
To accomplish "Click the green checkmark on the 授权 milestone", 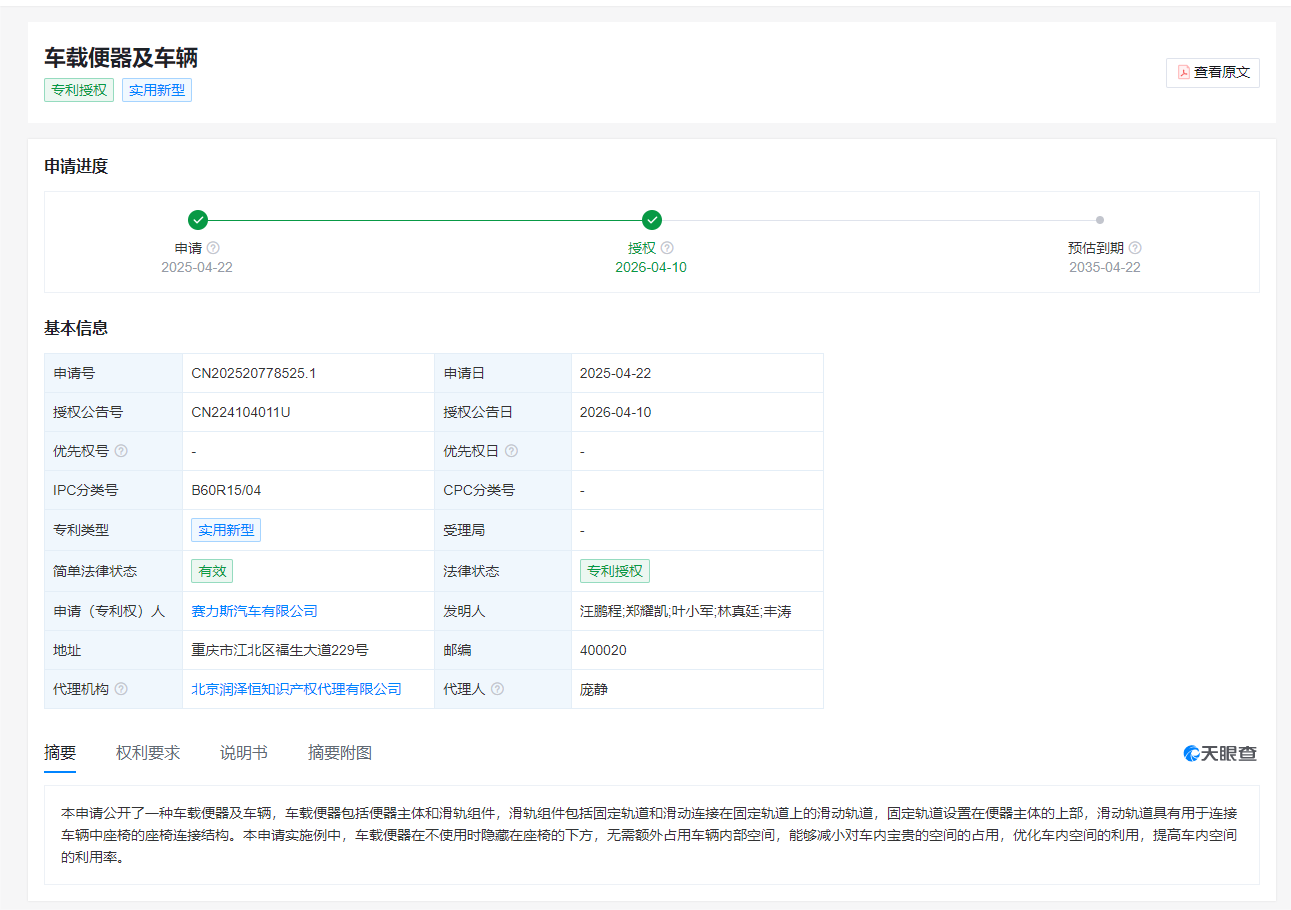I will pos(651,219).
